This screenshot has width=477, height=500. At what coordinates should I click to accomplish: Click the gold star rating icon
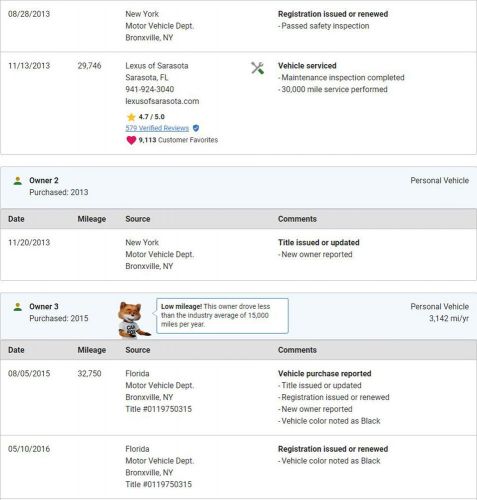[x=131, y=117]
